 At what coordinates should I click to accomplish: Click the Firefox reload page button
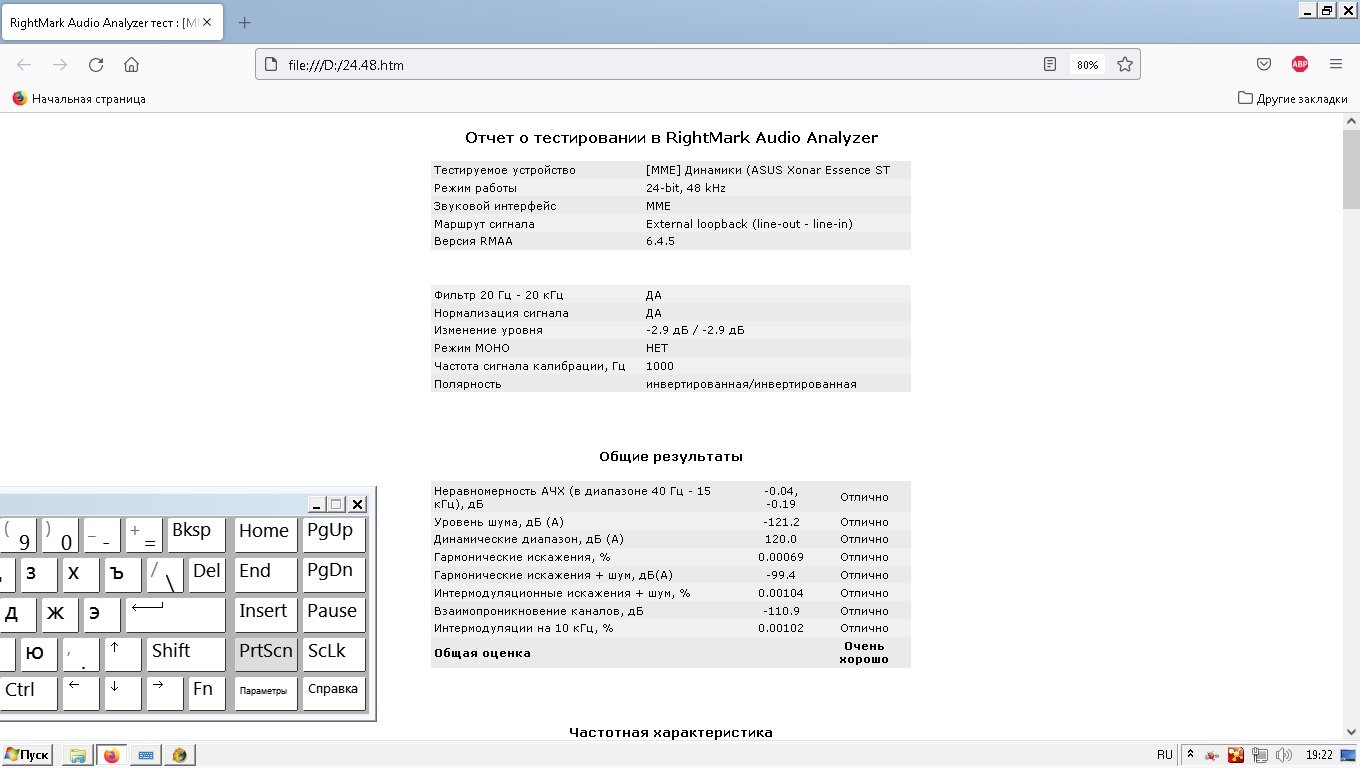click(96, 65)
